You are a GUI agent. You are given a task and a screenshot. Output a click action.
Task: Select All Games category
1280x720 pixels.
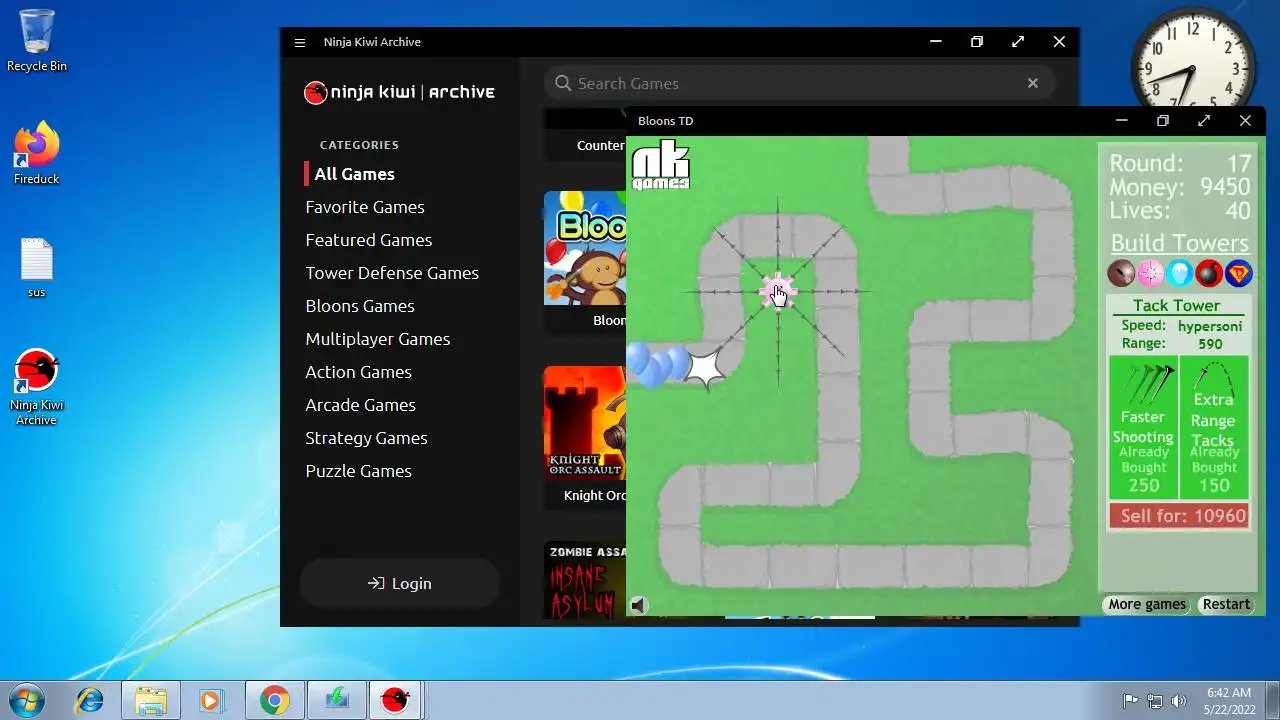[x=355, y=174]
